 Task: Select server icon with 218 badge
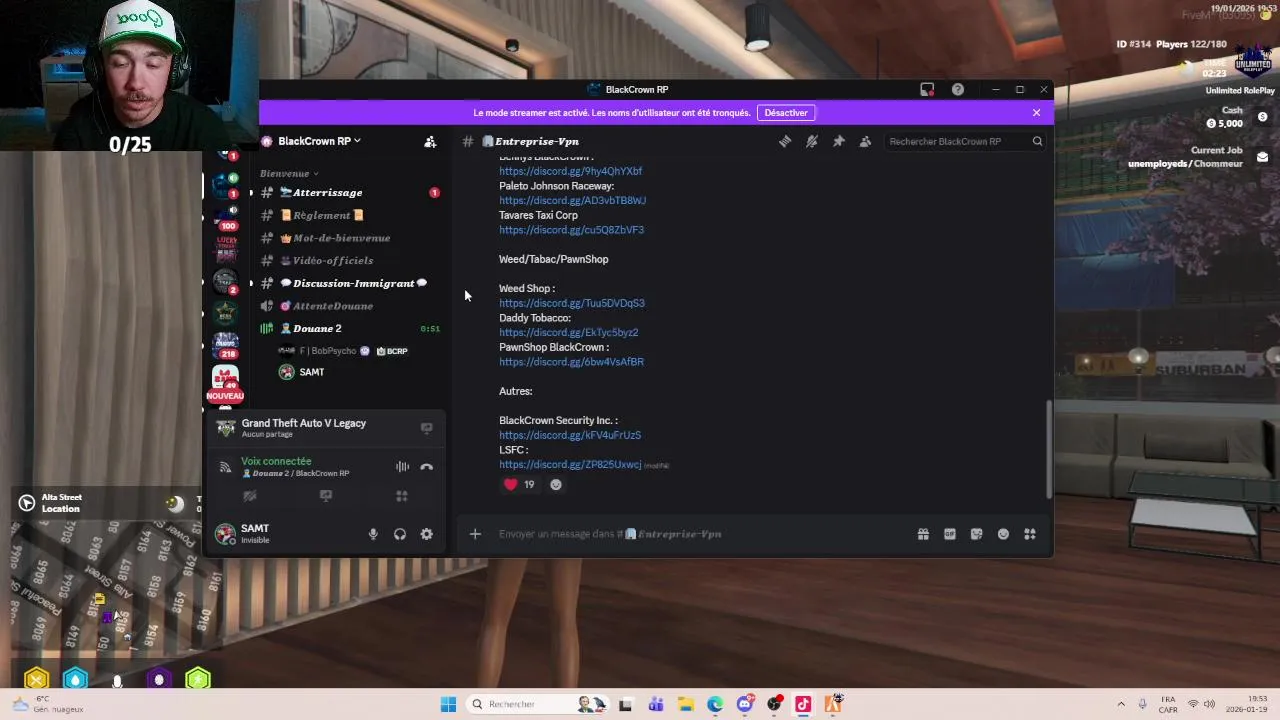tap(226, 345)
